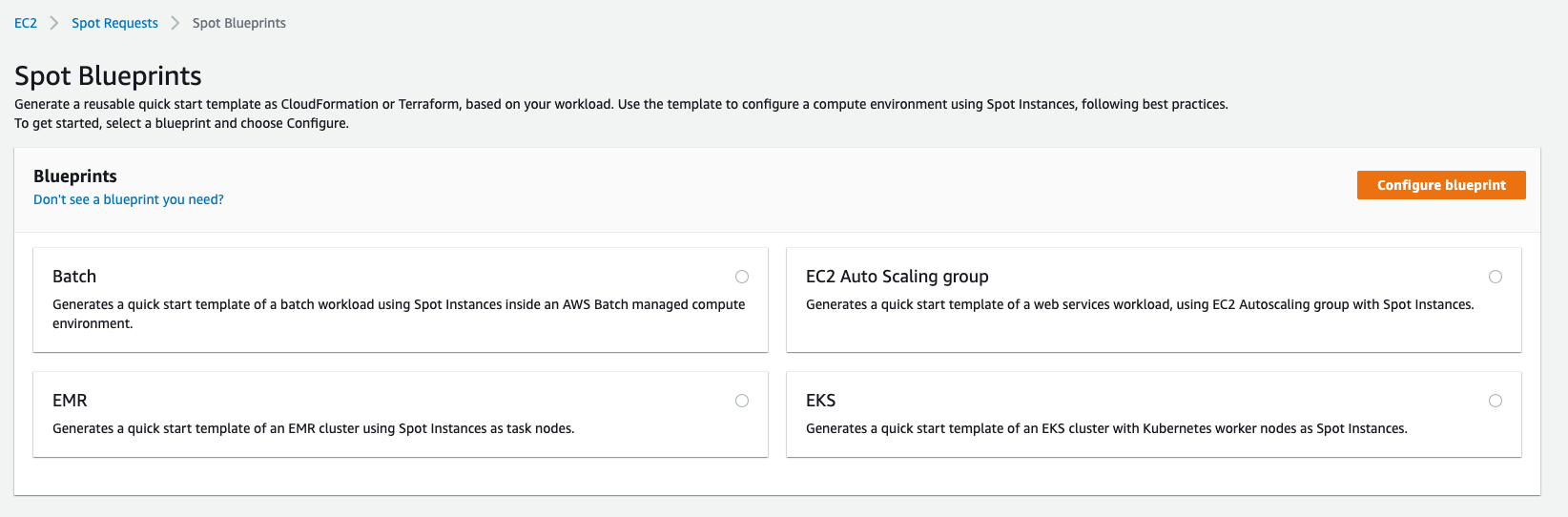1568x517 pixels.
Task: Click the EC2 Auto Scaling group card title
Action: pyautogui.click(x=897, y=277)
